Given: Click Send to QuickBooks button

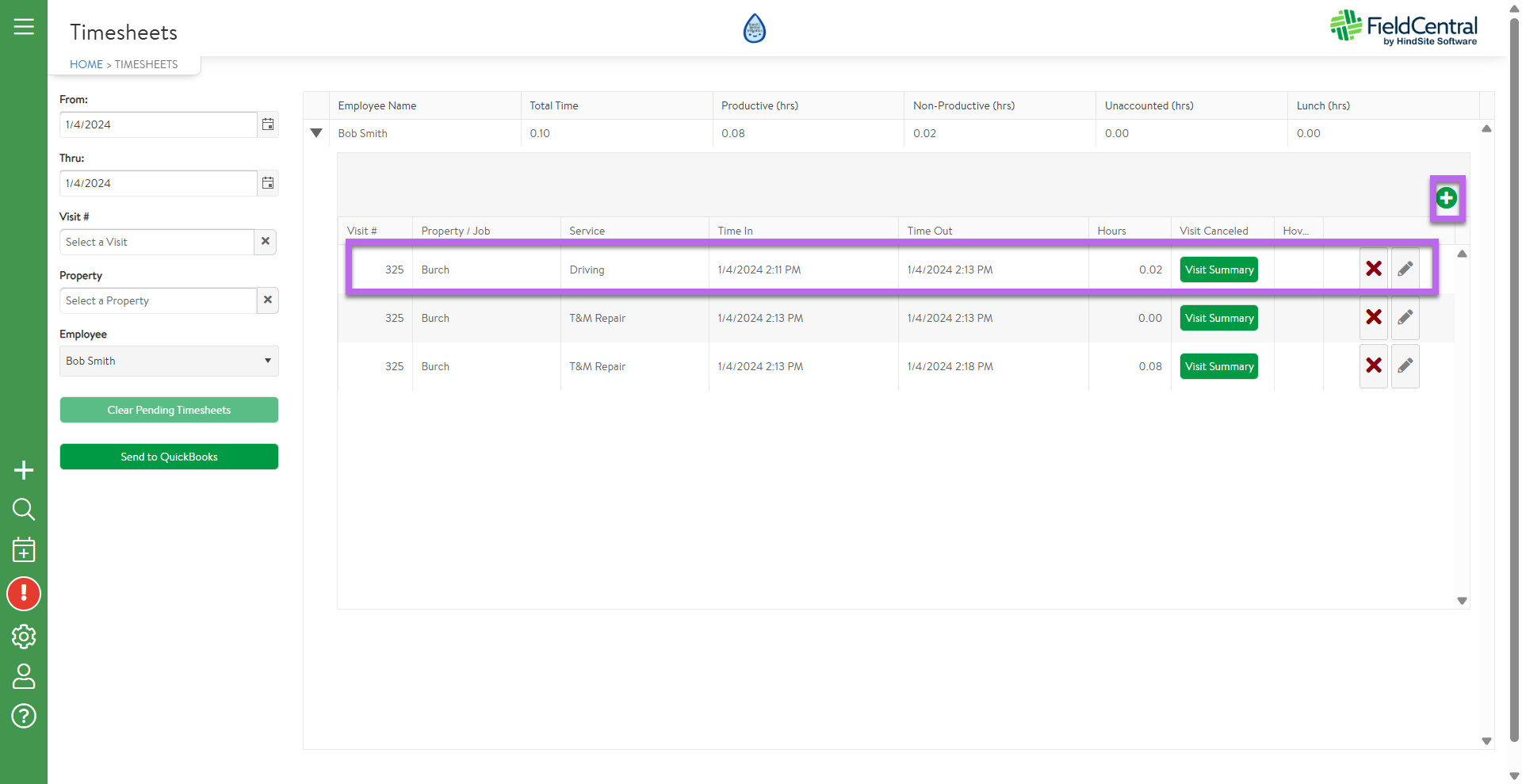Looking at the screenshot, I should pos(169,457).
